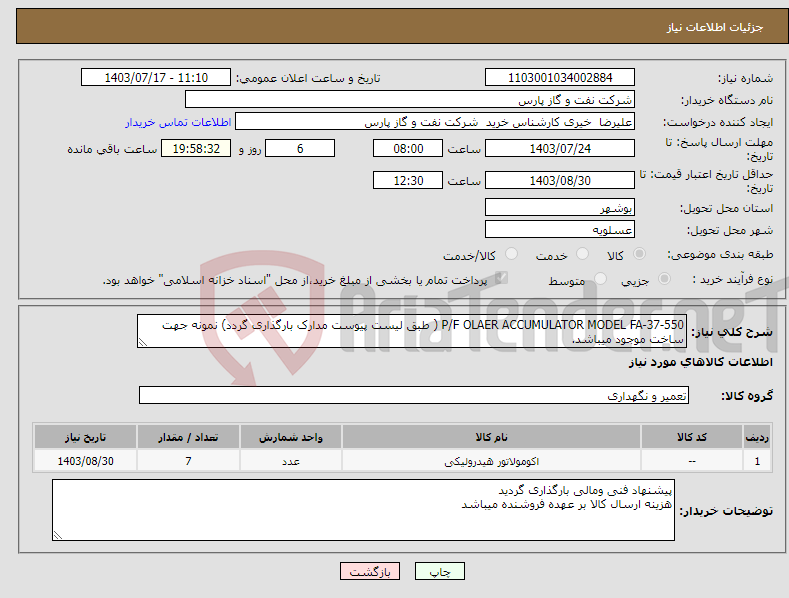Click the response deadline date 1403/07/24
789x598 pixels.
click(560, 148)
